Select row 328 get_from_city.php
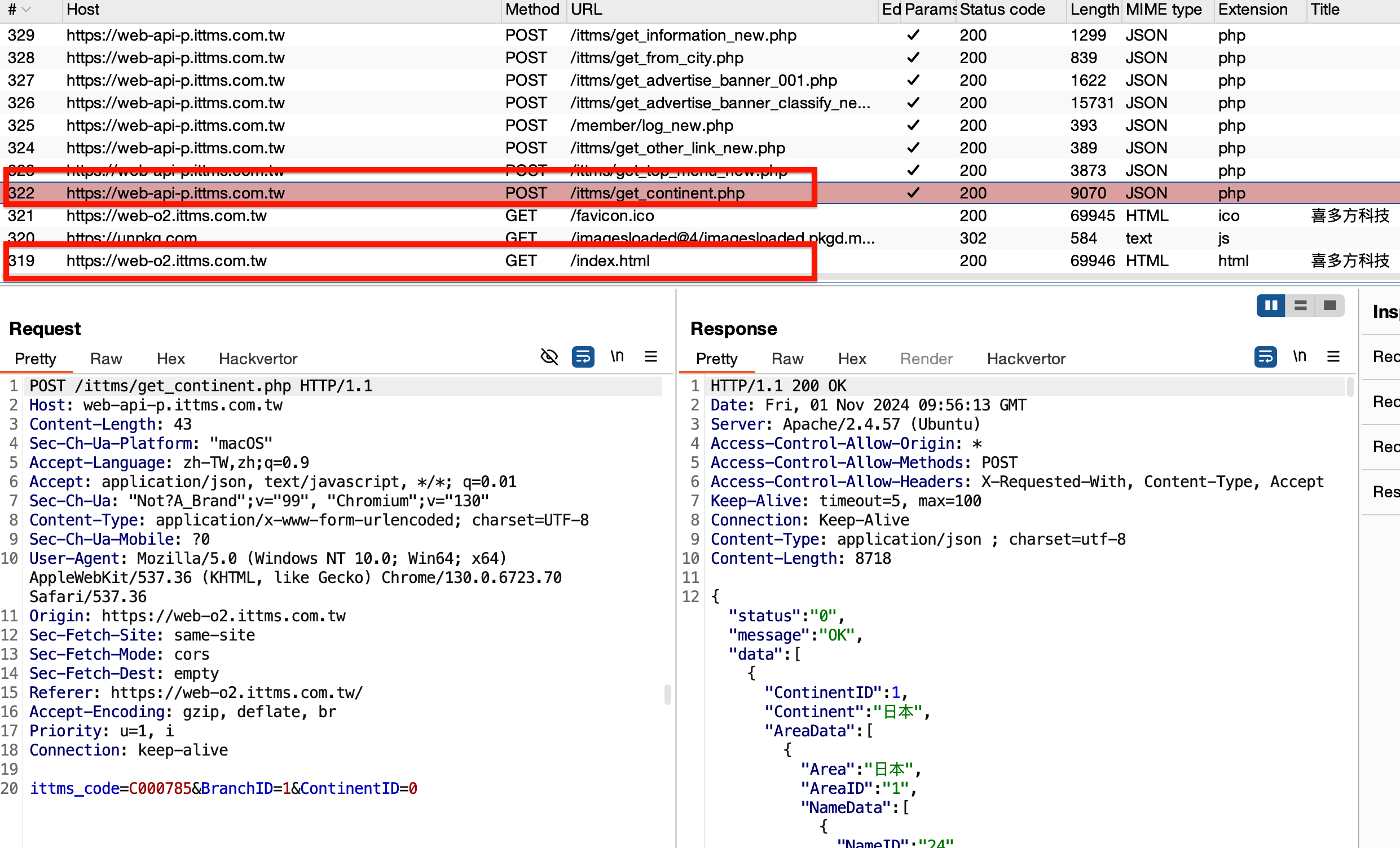1400x848 pixels. click(700, 58)
